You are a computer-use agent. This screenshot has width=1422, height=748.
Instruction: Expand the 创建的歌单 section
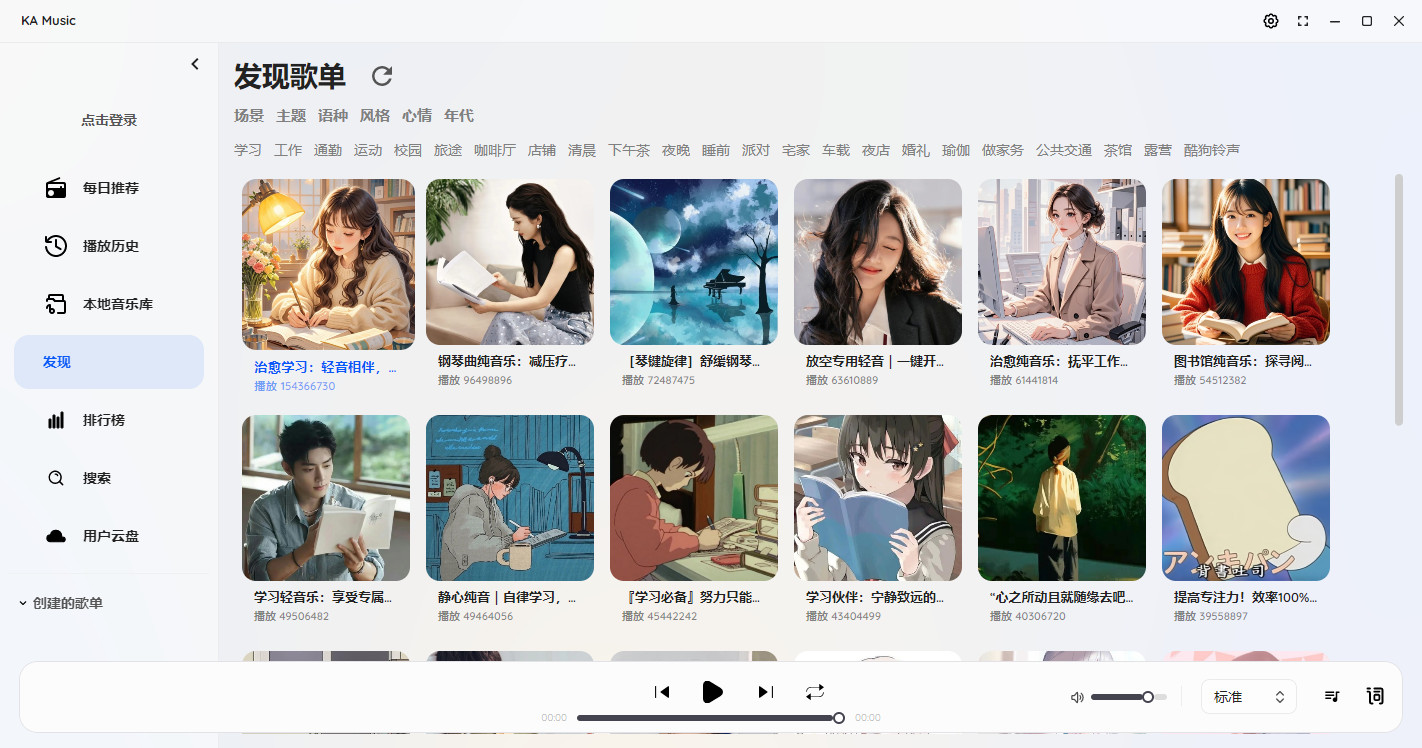61,603
